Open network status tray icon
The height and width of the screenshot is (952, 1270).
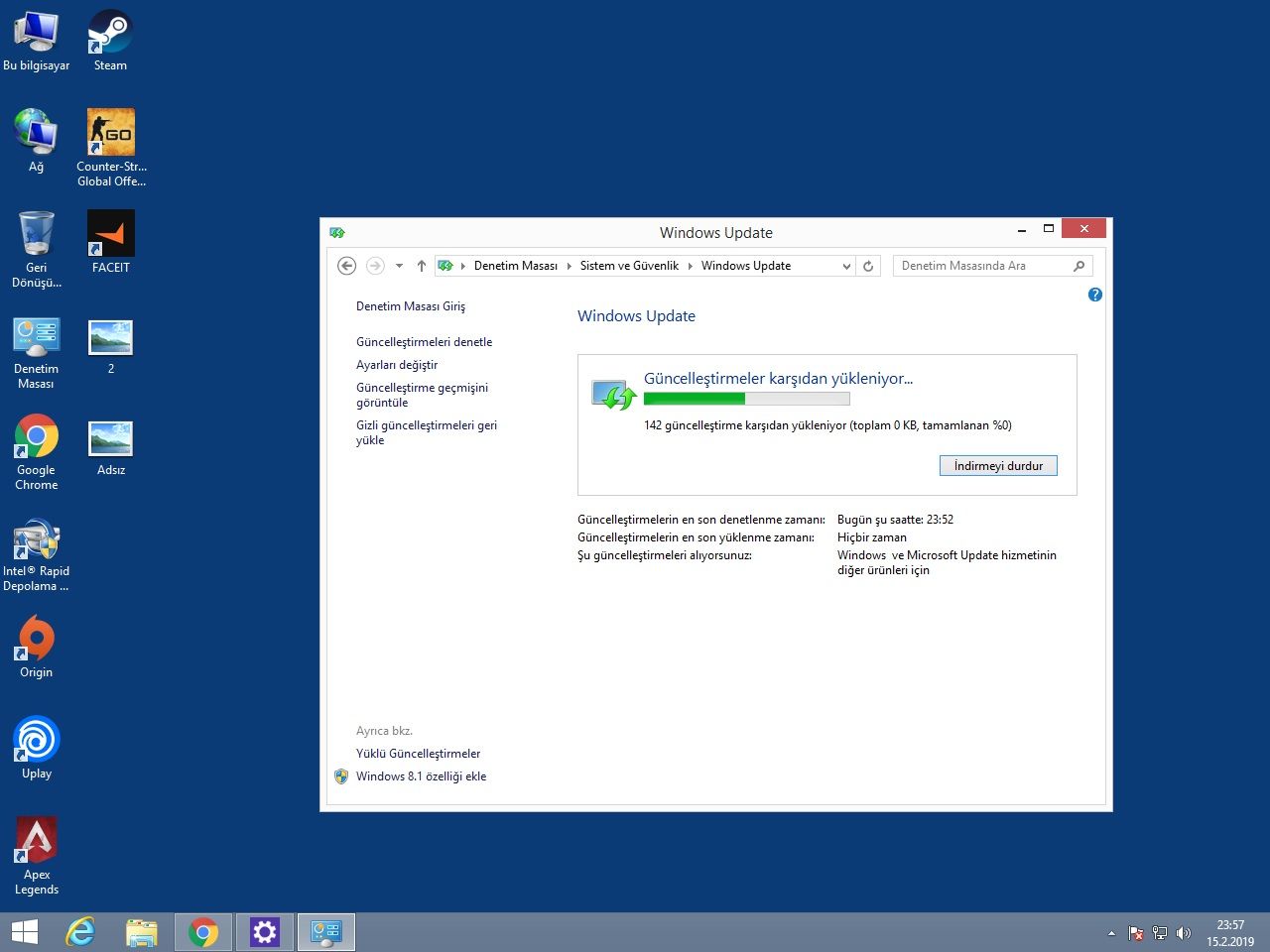pos(1160,933)
